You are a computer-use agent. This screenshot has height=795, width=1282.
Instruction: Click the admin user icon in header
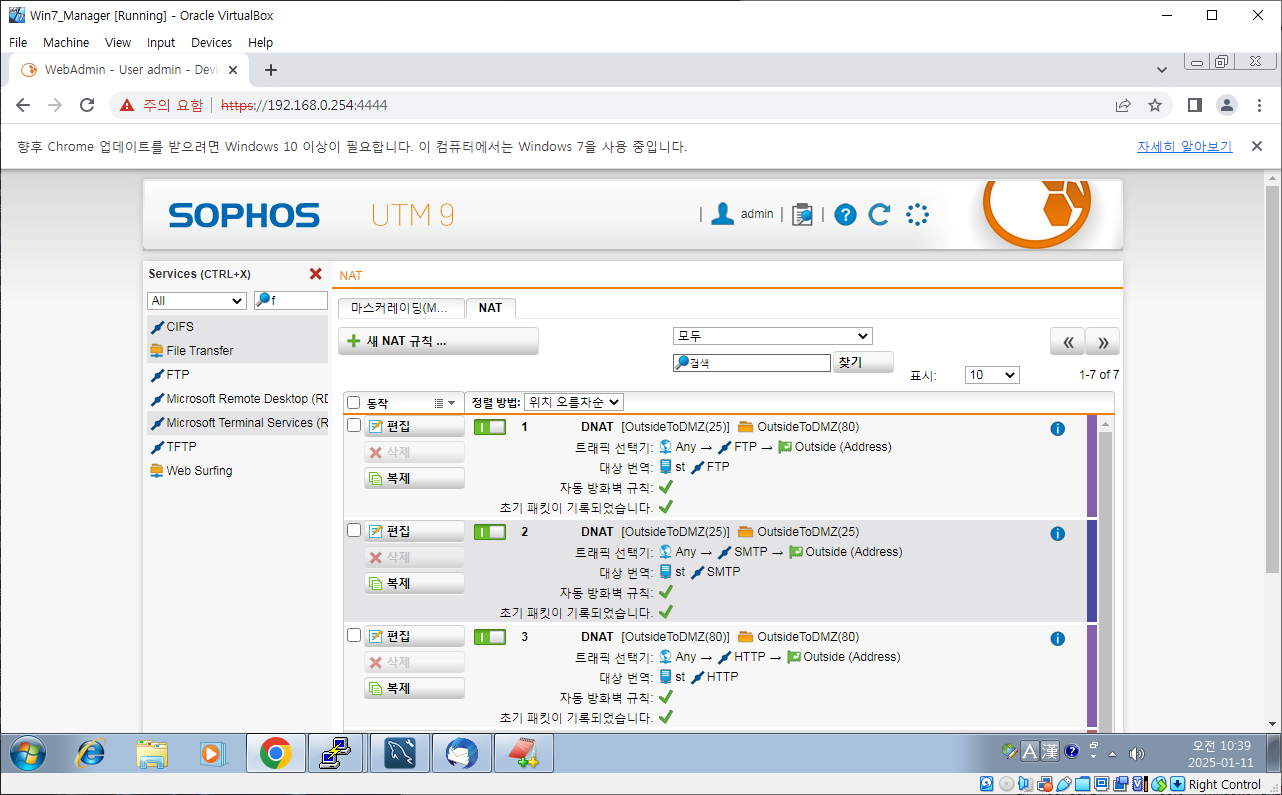722,214
